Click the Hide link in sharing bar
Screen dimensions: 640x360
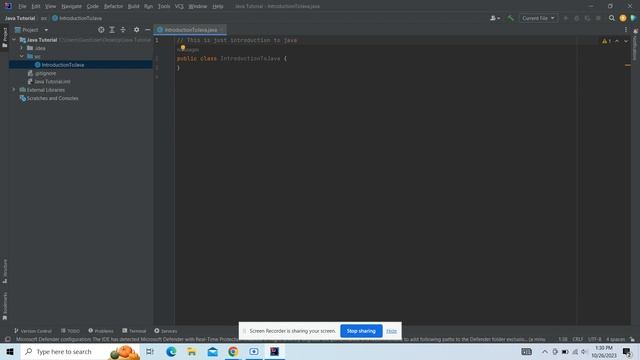(x=391, y=331)
